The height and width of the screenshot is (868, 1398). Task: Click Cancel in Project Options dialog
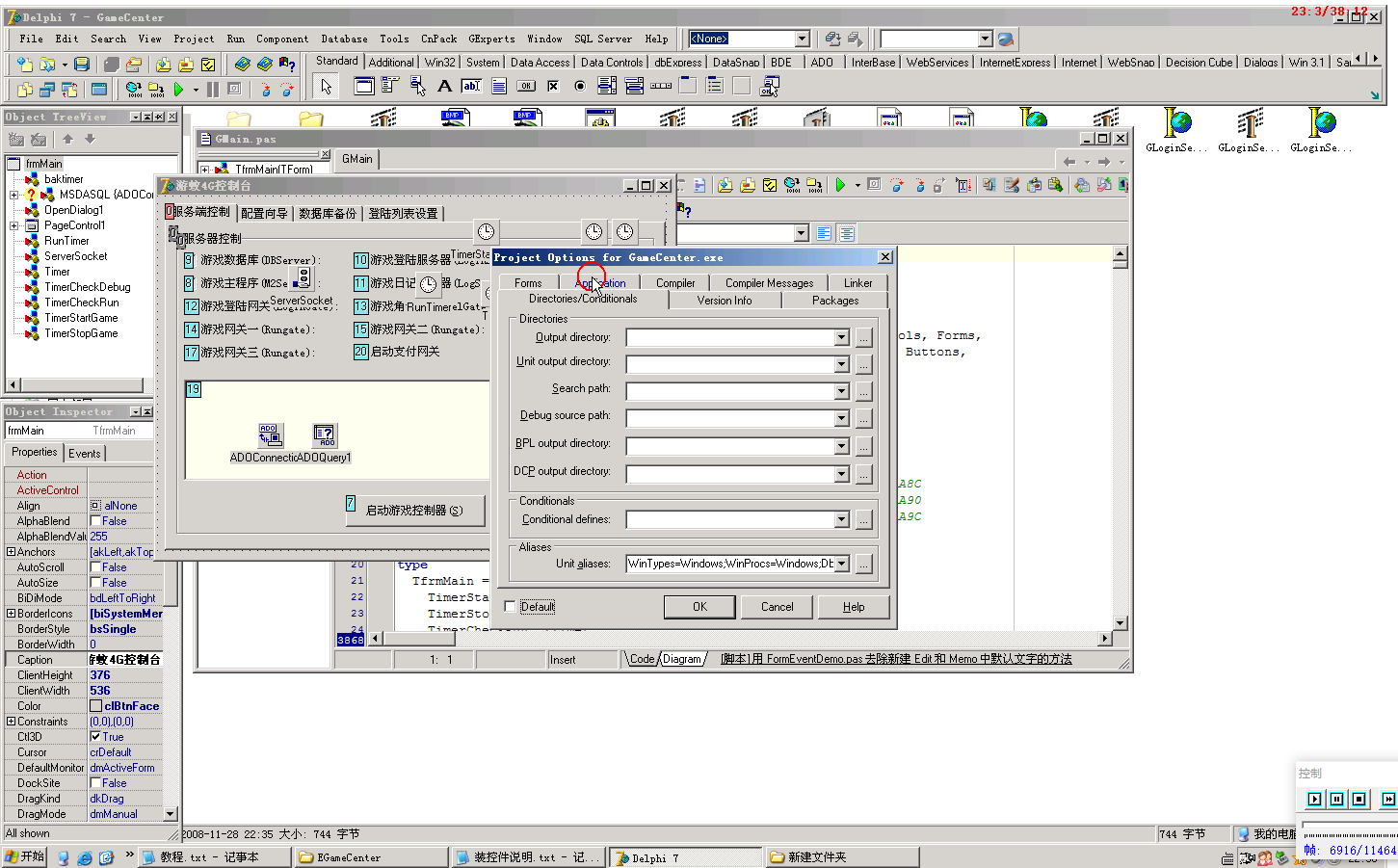pyautogui.click(x=778, y=607)
